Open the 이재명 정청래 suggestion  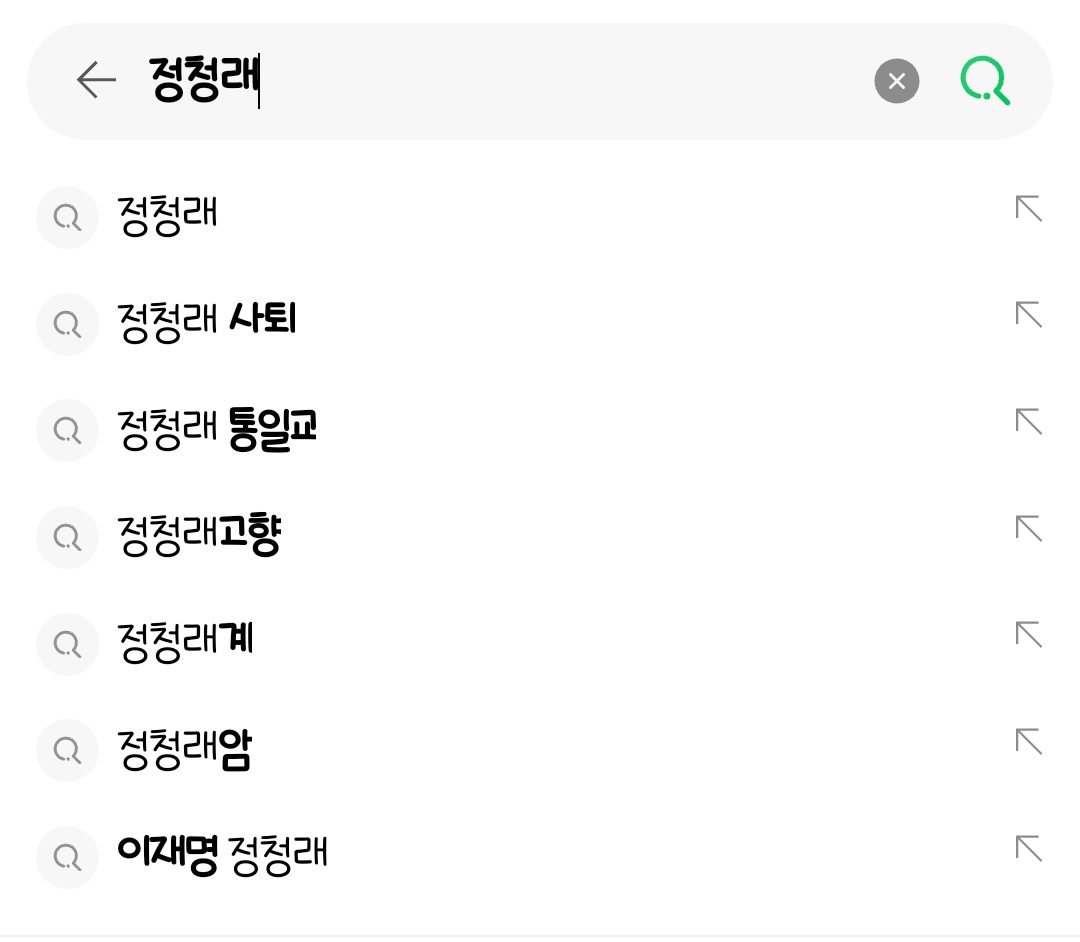[222, 856]
